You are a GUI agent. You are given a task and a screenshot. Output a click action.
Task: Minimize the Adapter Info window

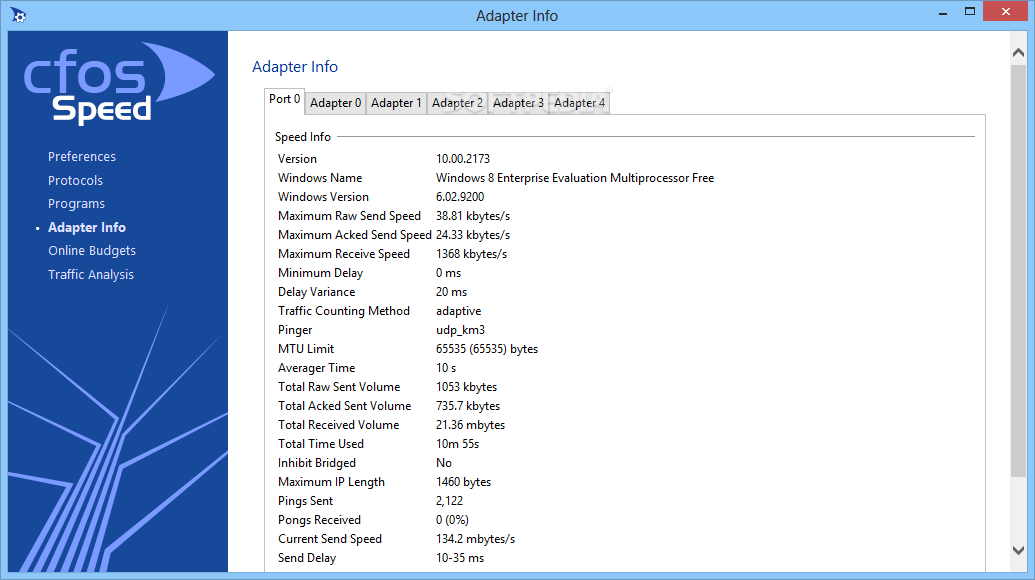941,11
